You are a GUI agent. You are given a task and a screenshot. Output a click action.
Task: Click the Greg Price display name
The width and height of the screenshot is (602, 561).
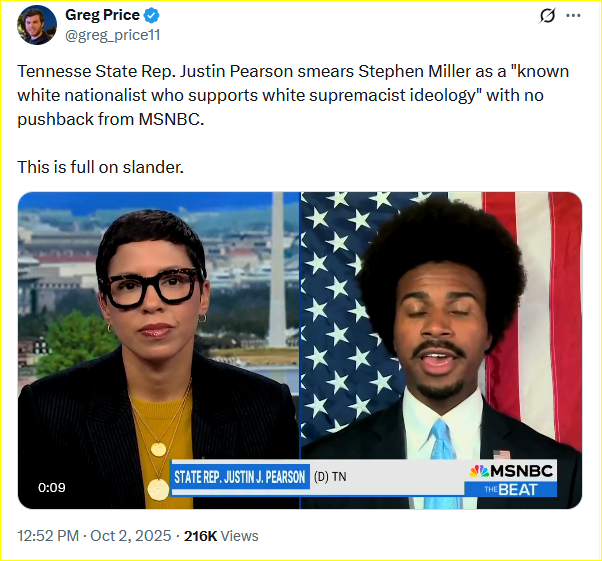tap(103, 15)
